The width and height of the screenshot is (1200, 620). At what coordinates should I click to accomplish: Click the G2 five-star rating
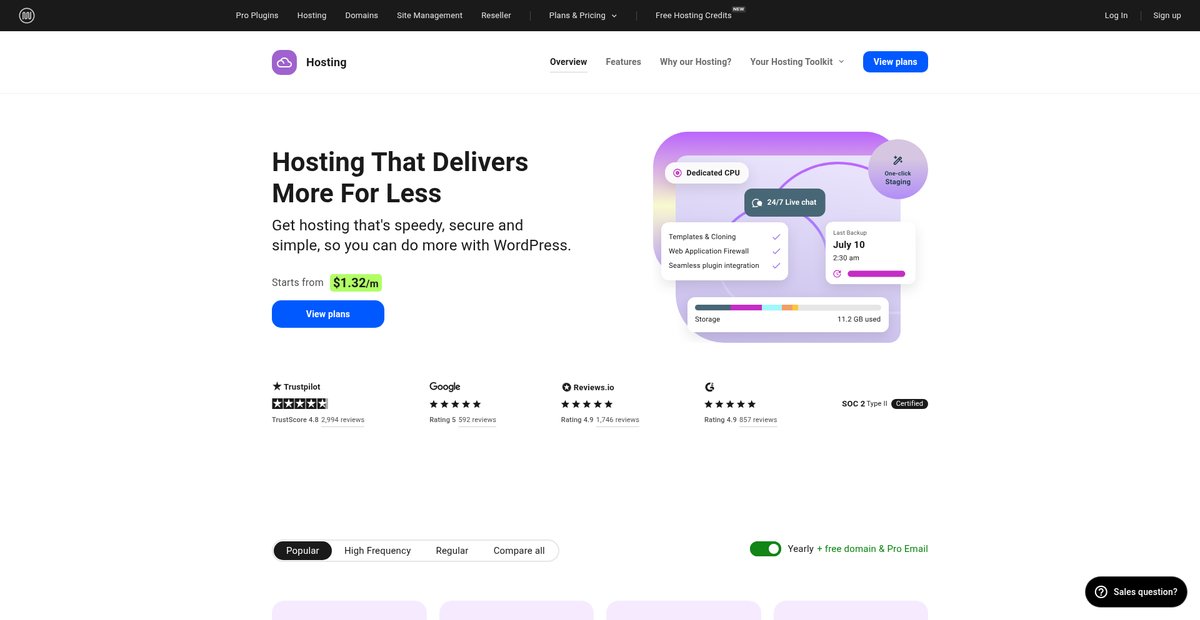[x=730, y=404]
